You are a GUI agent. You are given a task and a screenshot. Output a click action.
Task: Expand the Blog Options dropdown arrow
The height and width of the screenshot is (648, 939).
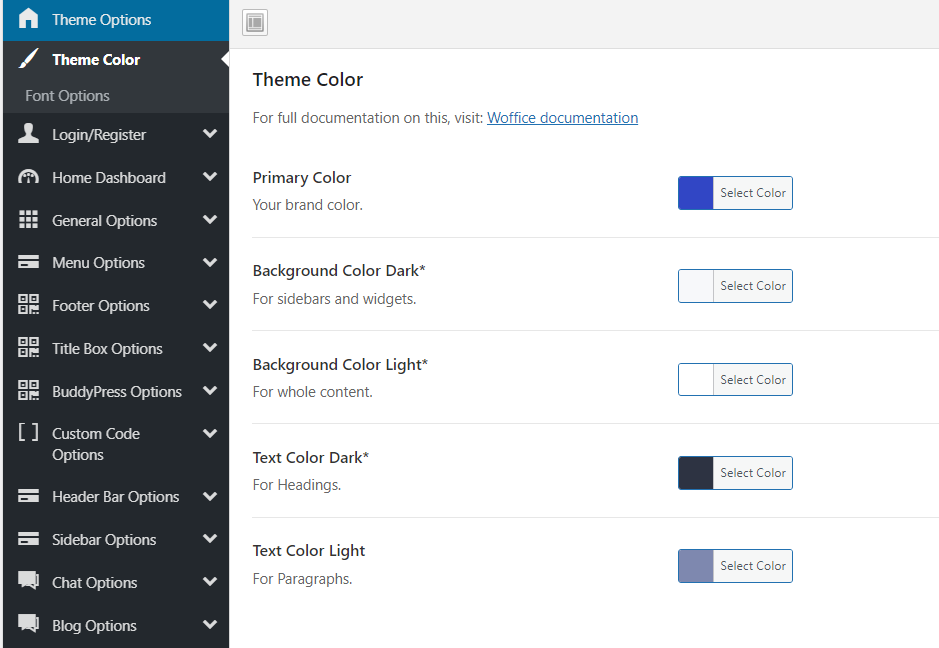(x=210, y=625)
